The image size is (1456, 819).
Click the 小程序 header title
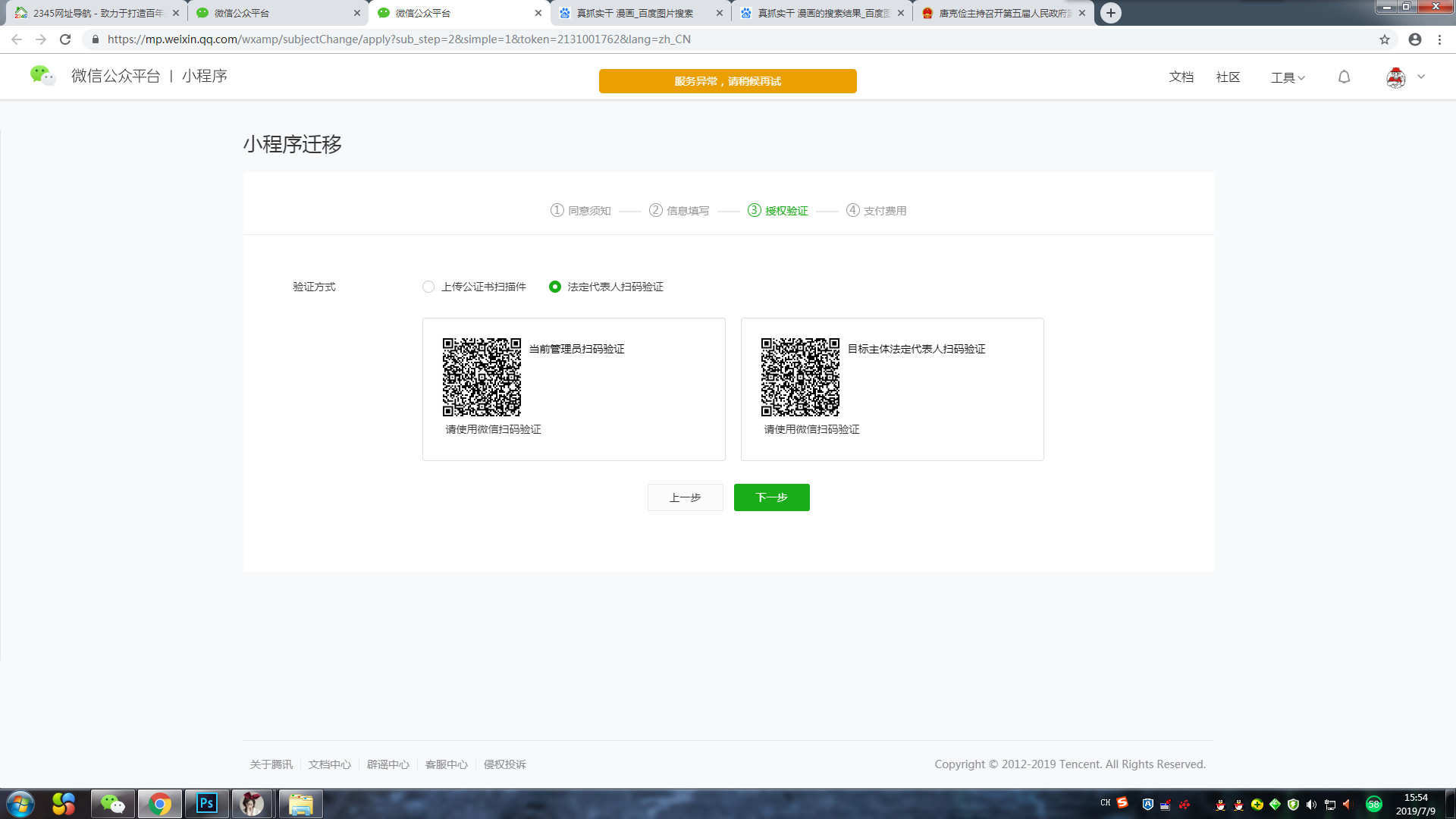tap(205, 76)
